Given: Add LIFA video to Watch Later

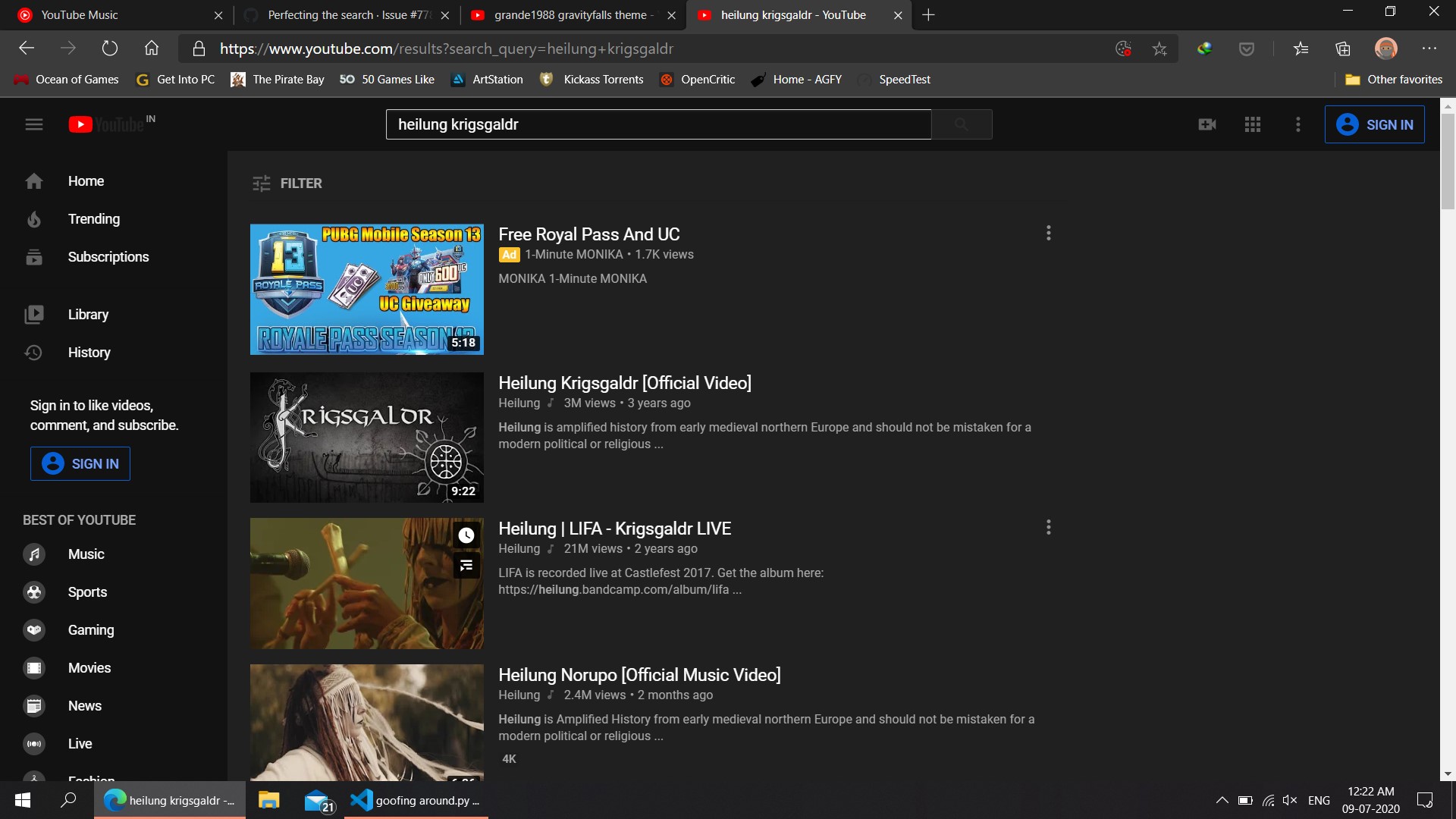Looking at the screenshot, I should click(466, 535).
